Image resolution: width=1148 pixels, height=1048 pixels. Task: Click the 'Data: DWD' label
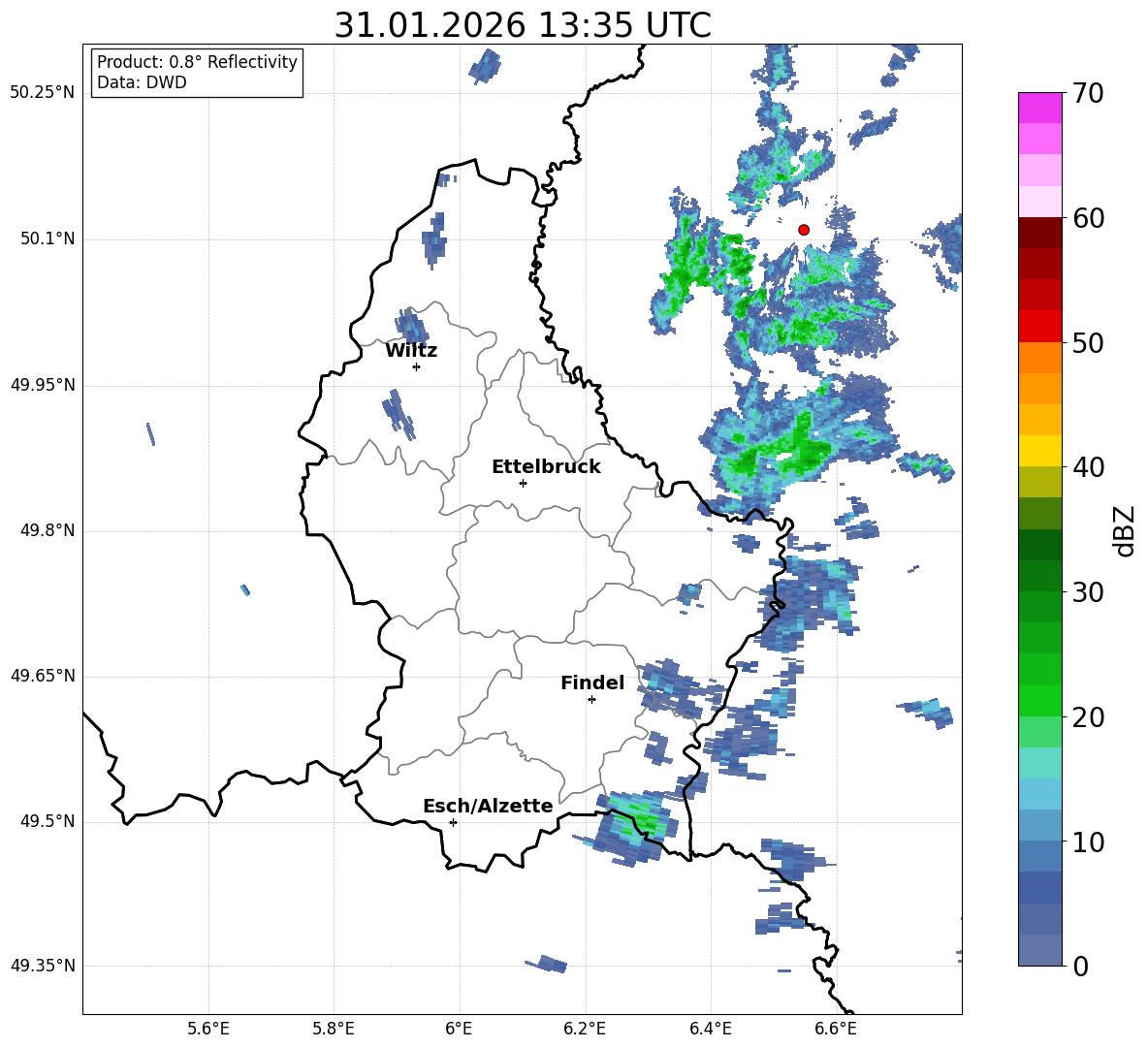click(x=142, y=82)
